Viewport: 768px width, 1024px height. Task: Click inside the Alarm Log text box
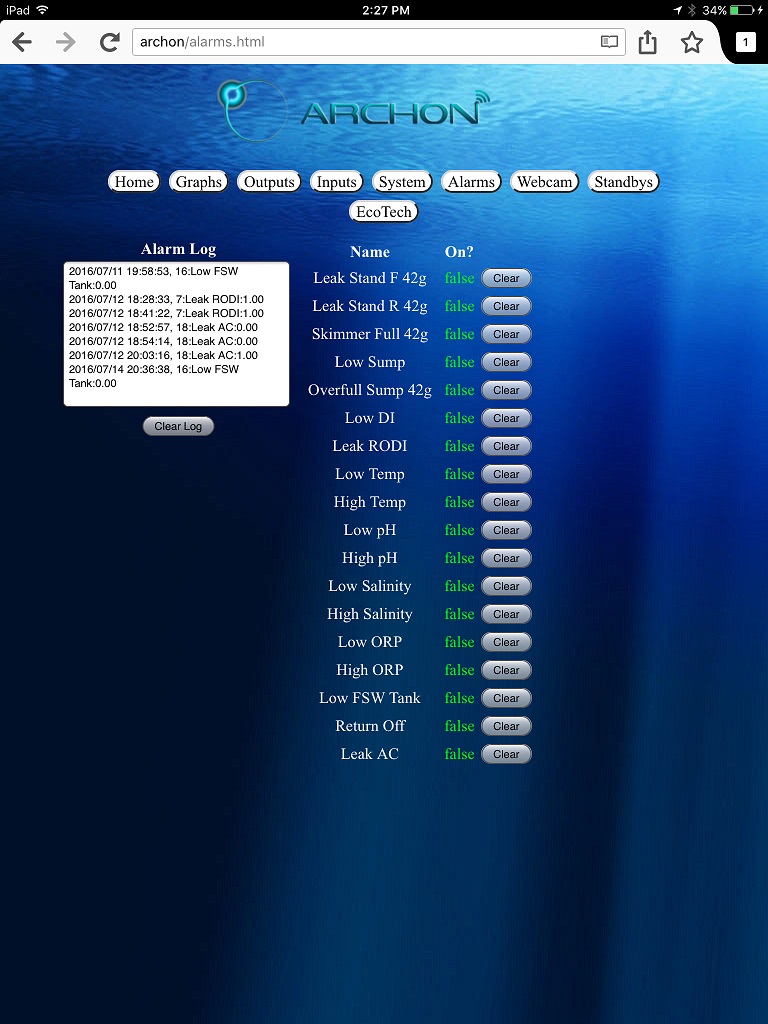click(x=176, y=334)
